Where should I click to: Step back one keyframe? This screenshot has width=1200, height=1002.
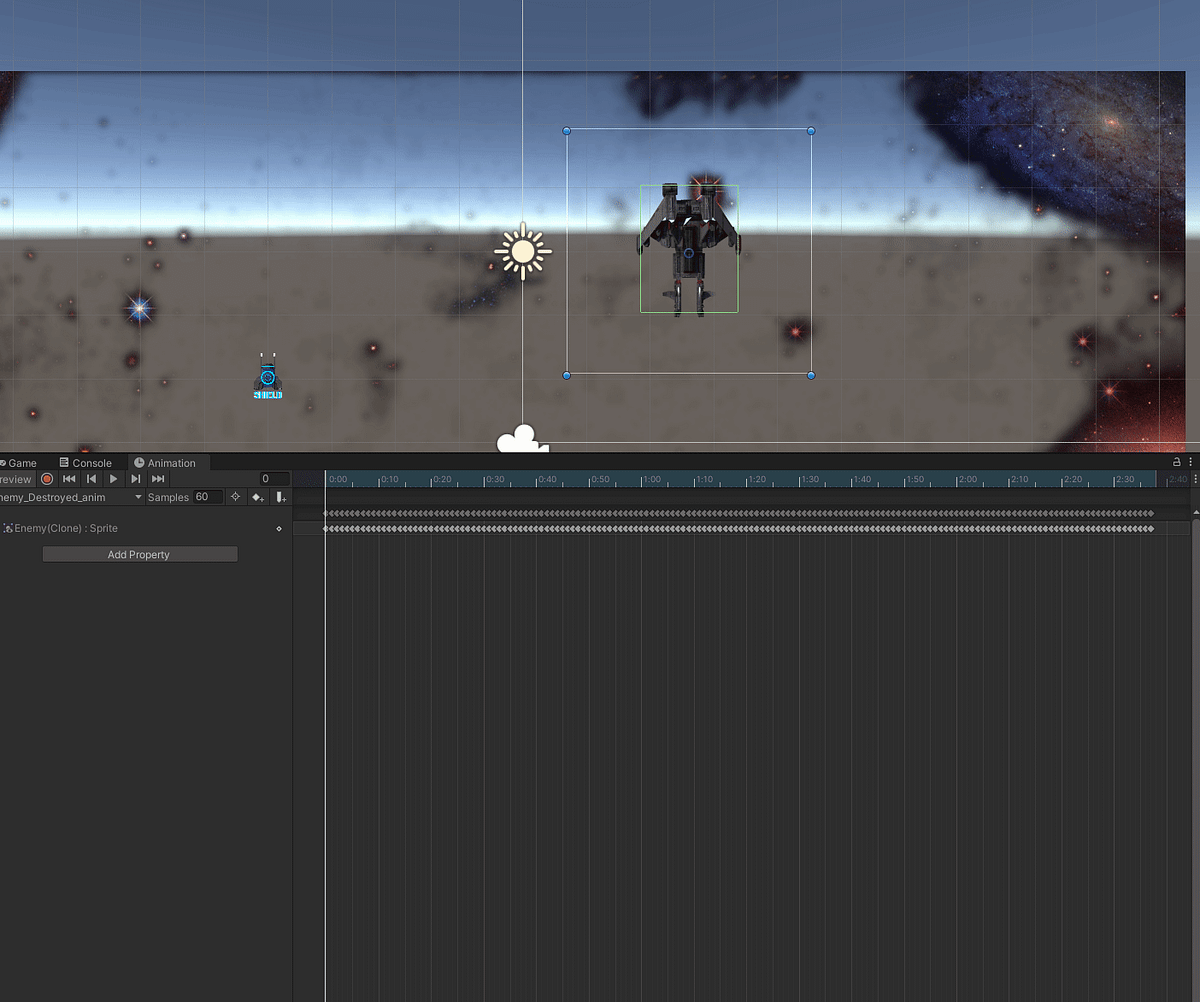tap(90, 479)
